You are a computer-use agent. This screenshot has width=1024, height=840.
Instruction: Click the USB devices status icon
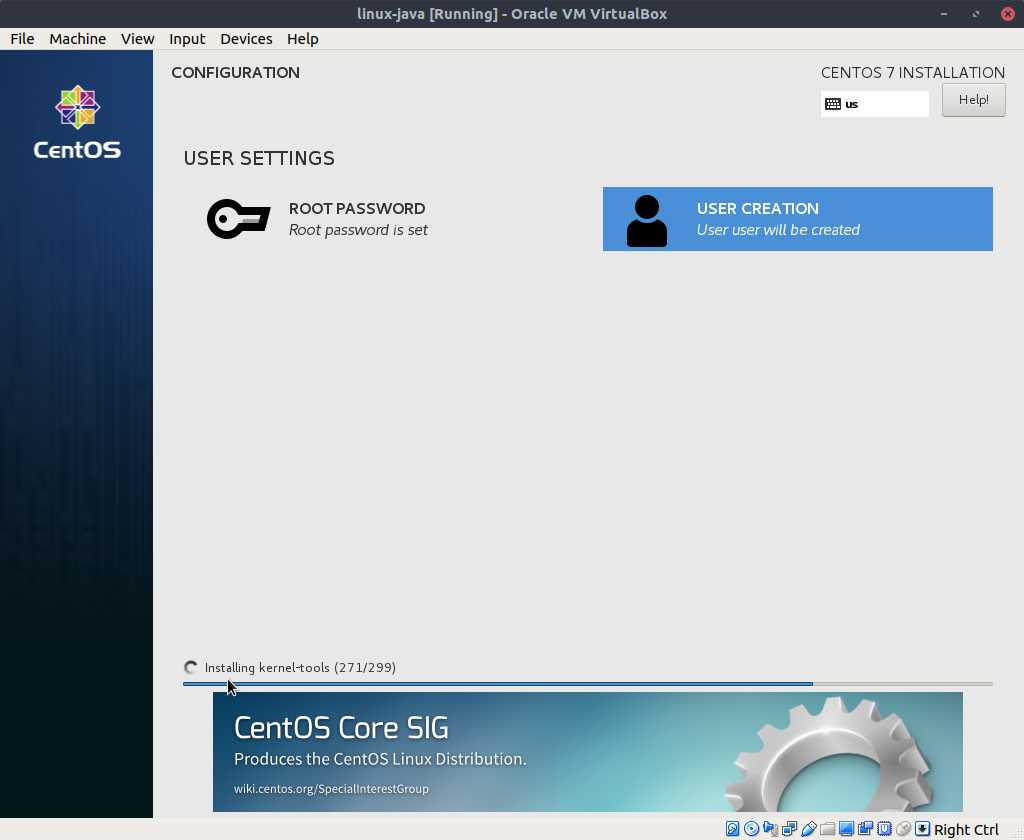coord(808,829)
